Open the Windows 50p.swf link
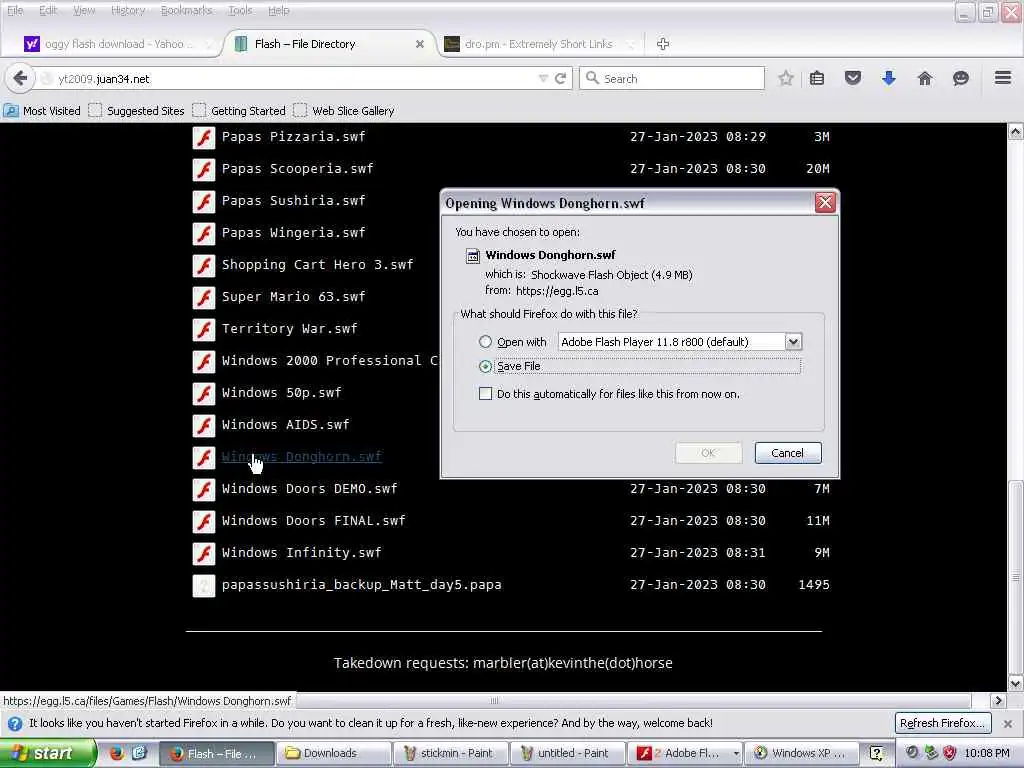 (281, 392)
